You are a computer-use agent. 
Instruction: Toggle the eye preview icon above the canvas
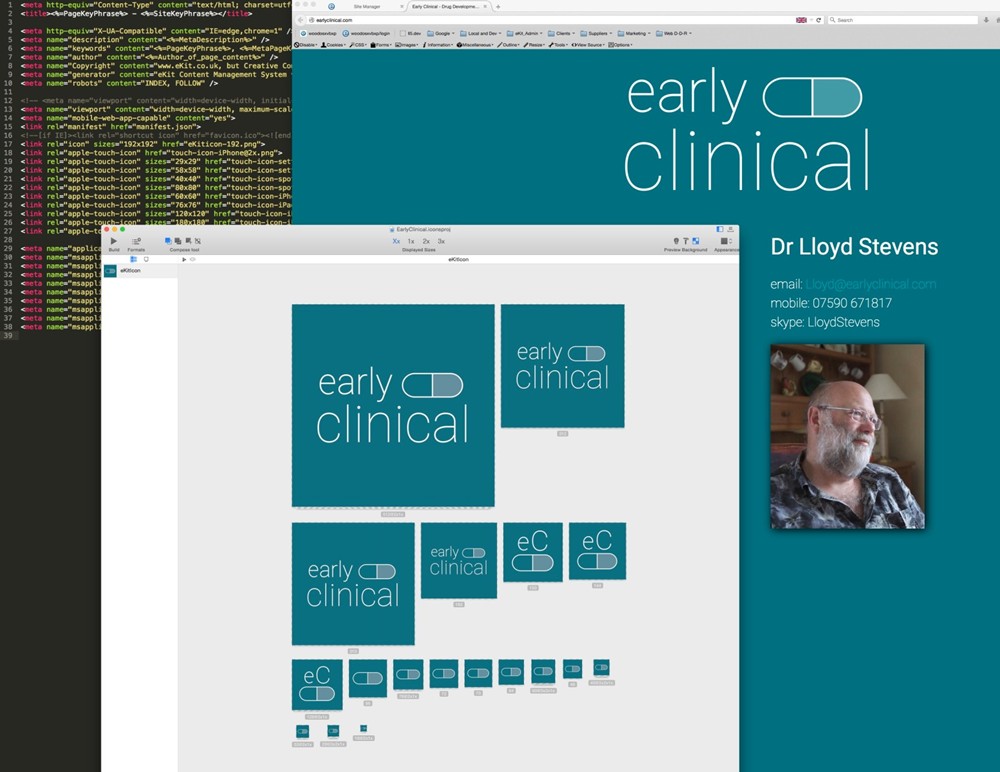[193, 259]
